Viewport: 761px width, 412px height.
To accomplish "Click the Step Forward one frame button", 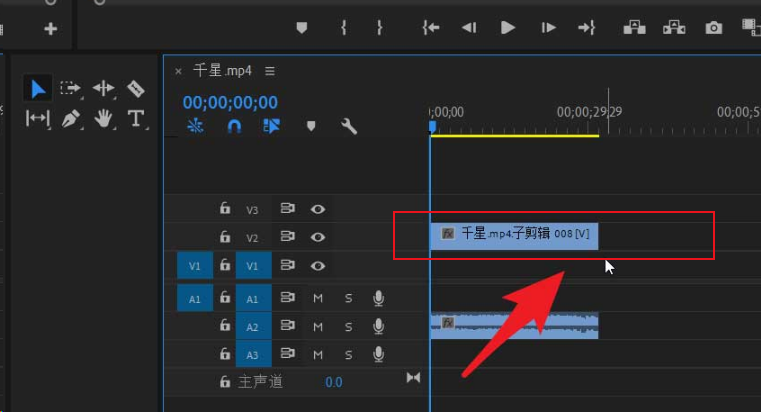I will pos(547,28).
